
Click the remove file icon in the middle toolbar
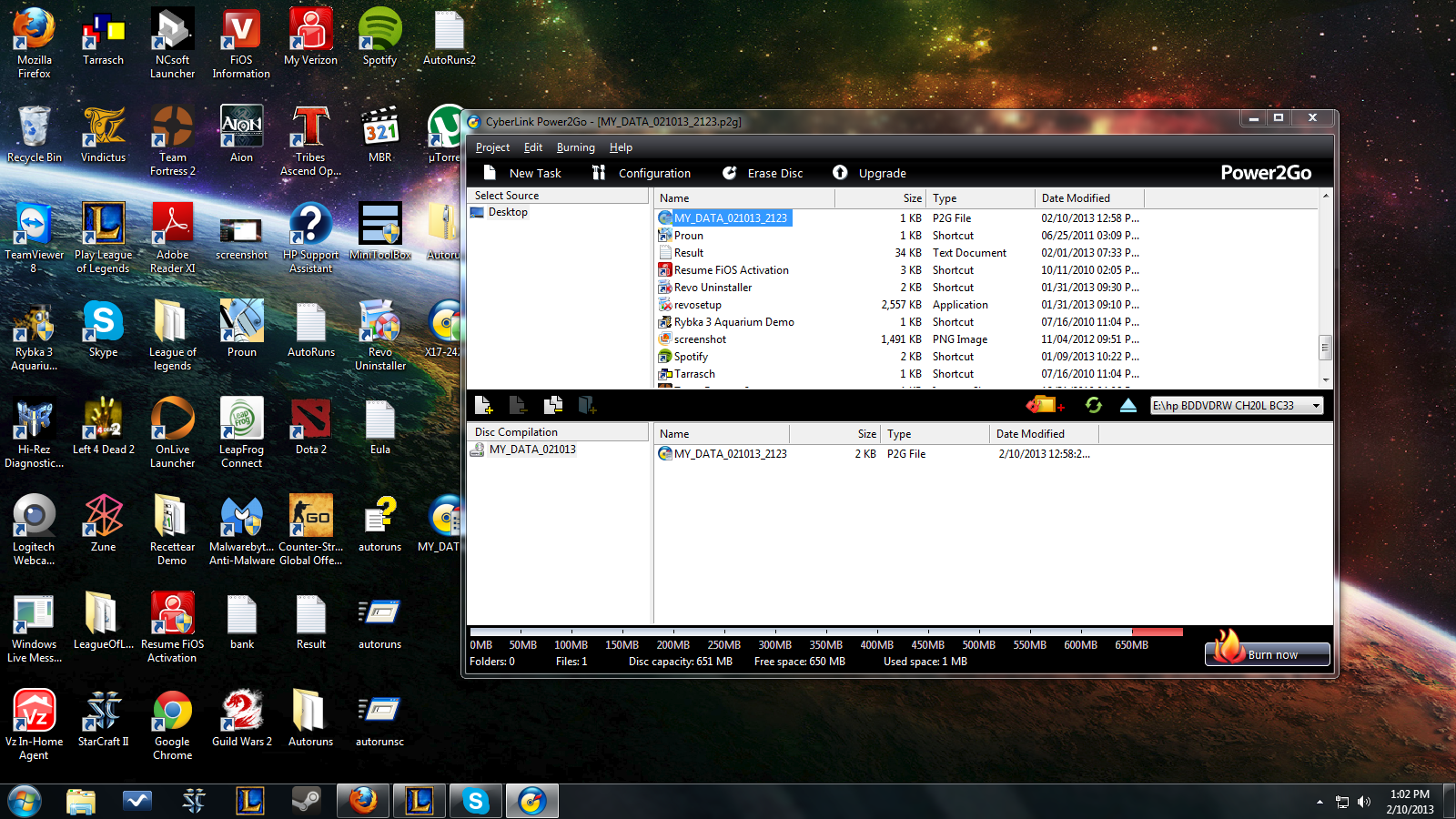tap(518, 405)
